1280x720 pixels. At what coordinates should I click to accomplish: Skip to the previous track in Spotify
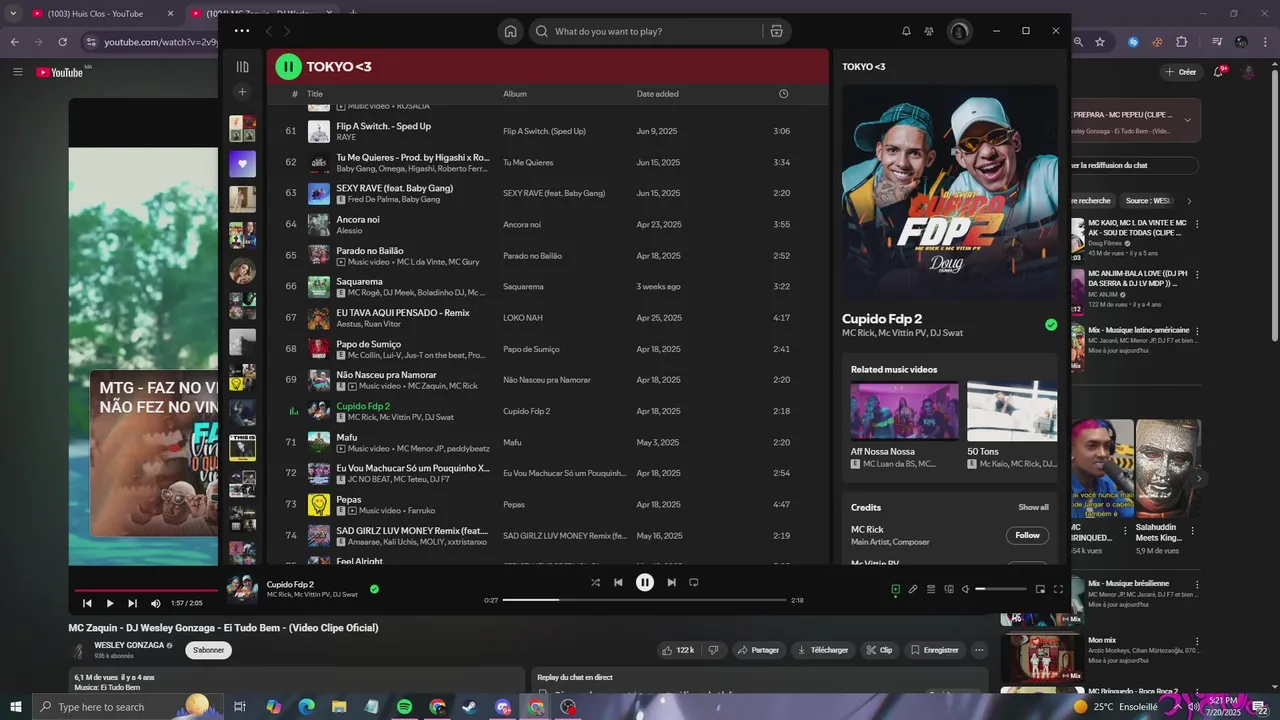point(618,582)
